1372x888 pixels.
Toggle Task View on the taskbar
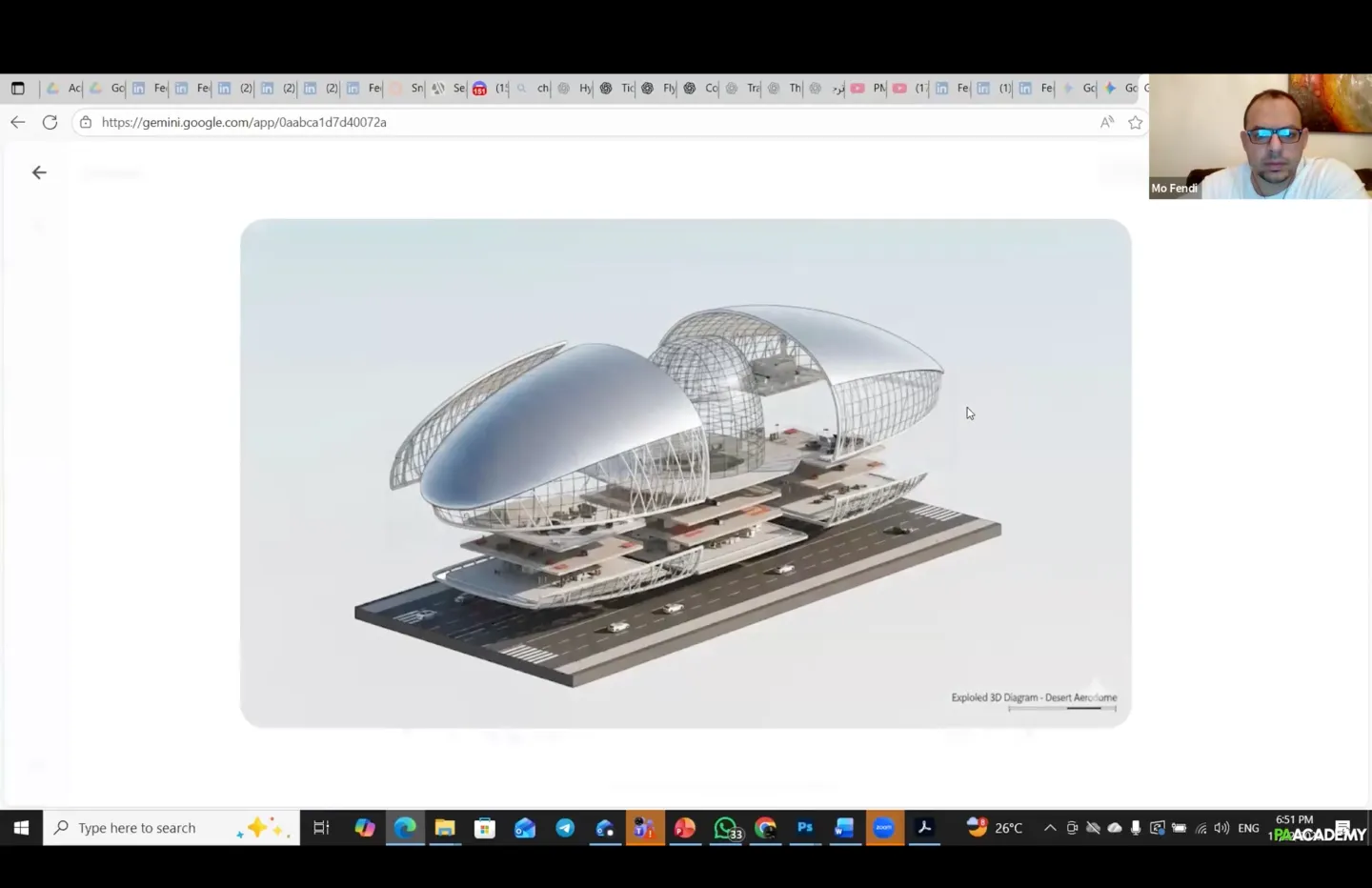(321, 828)
